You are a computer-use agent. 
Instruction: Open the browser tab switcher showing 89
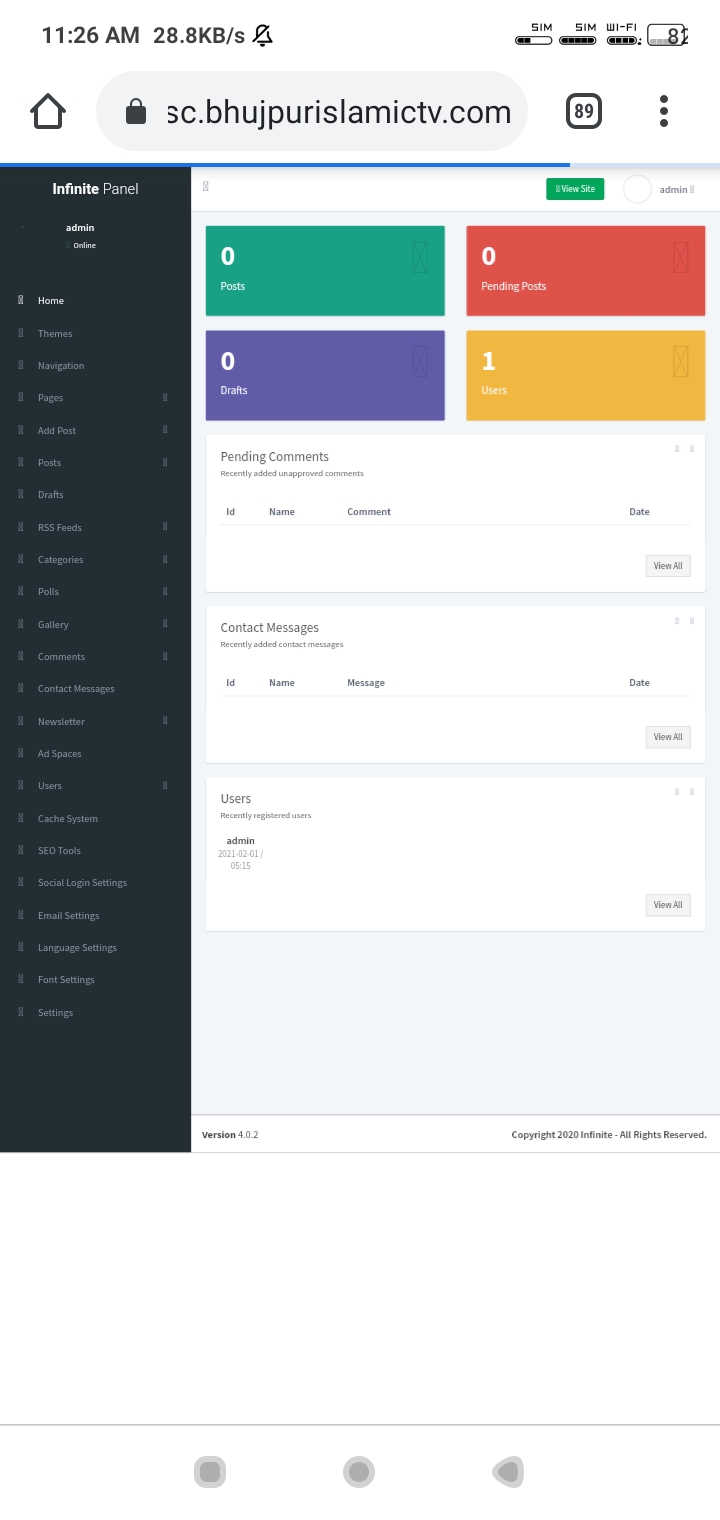584,111
